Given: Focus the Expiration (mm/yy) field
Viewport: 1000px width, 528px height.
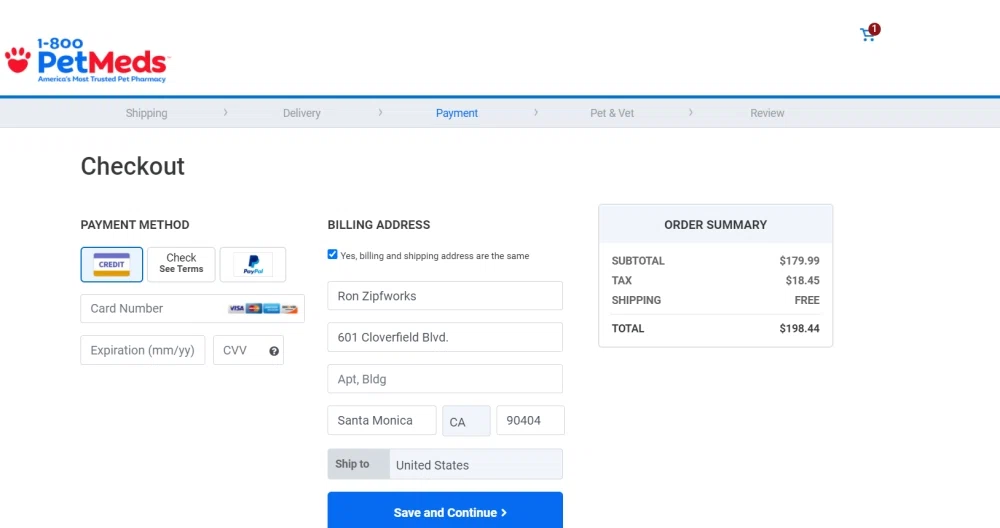Looking at the screenshot, I should 142,351.
